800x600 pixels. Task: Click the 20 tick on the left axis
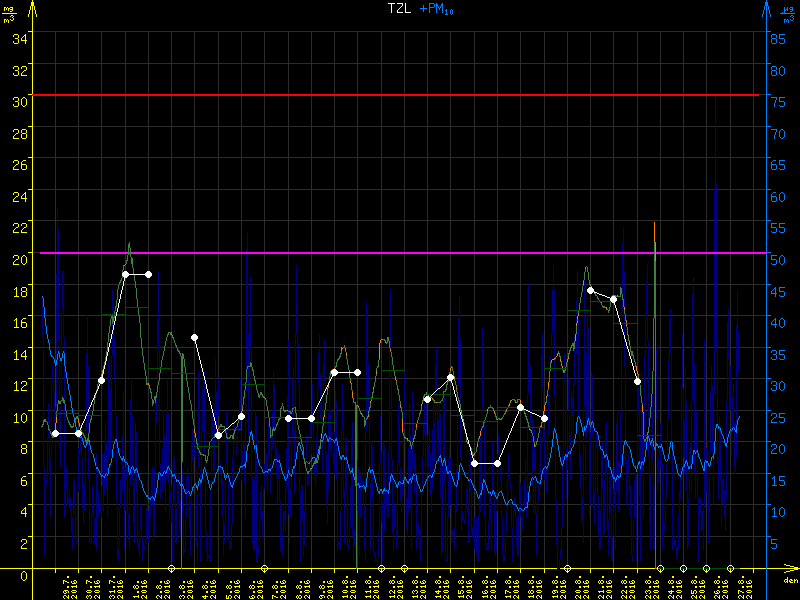[x=21, y=258]
